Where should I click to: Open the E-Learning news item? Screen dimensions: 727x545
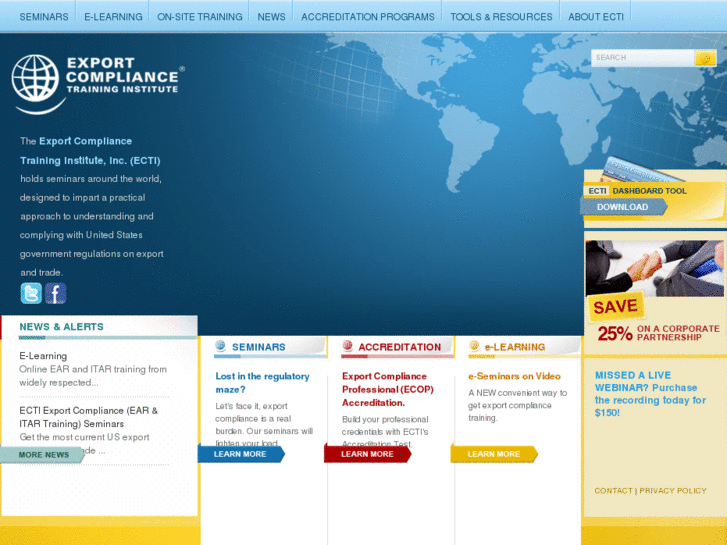click(x=43, y=356)
